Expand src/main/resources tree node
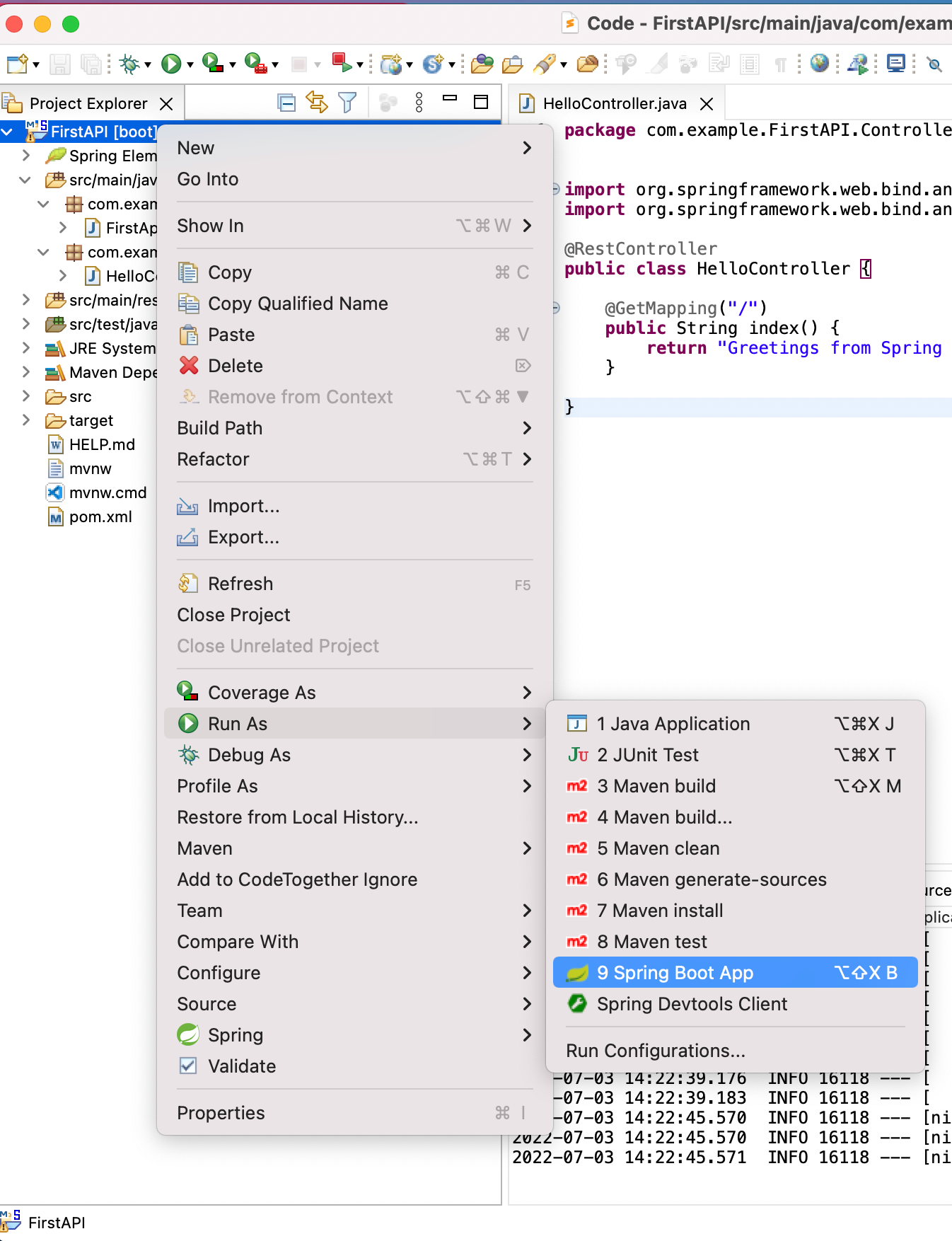 (26, 300)
